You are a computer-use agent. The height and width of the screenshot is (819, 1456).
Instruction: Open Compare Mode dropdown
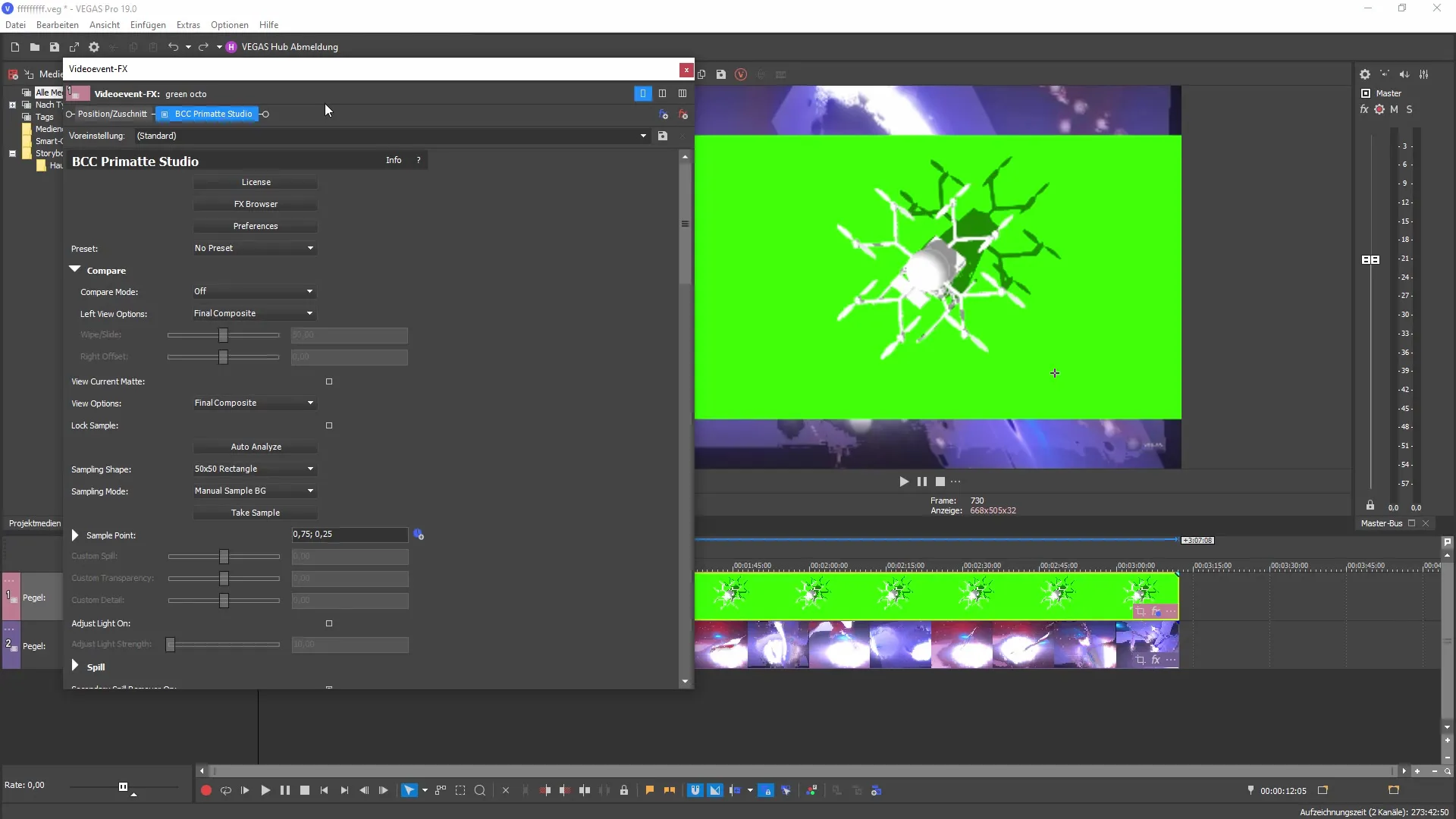pyautogui.click(x=255, y=291)
